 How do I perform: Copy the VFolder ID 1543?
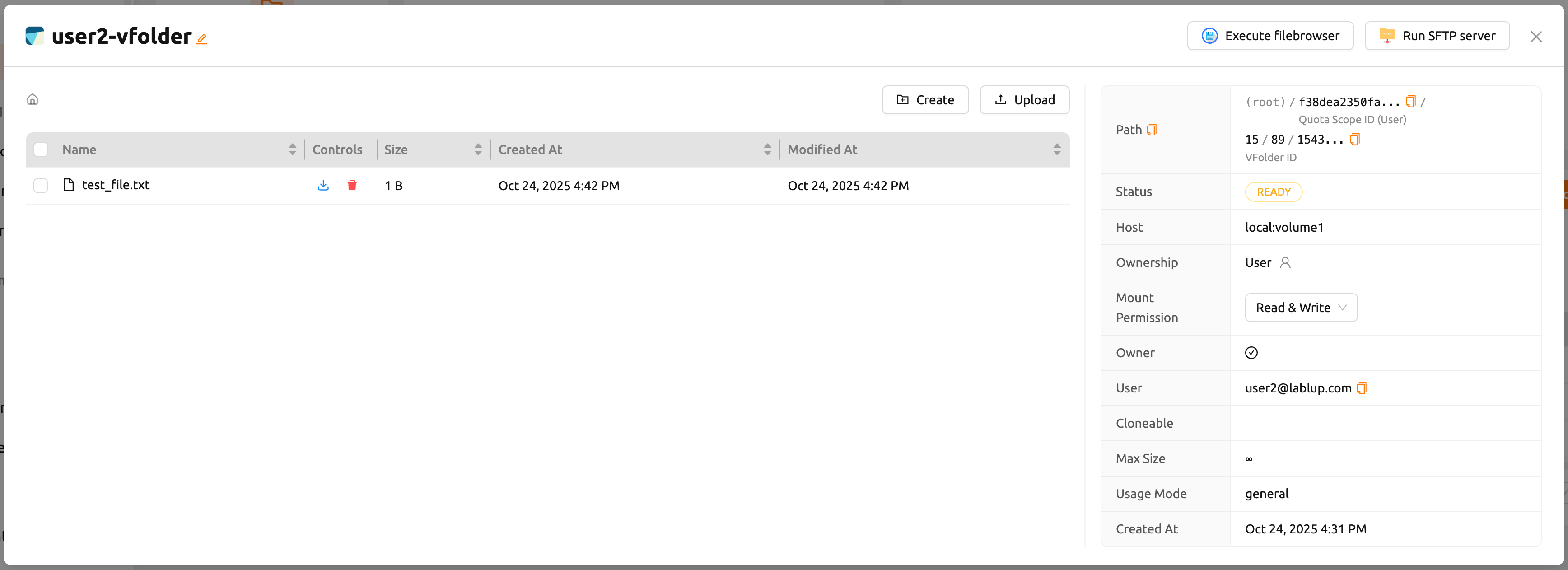(1354, 140)
